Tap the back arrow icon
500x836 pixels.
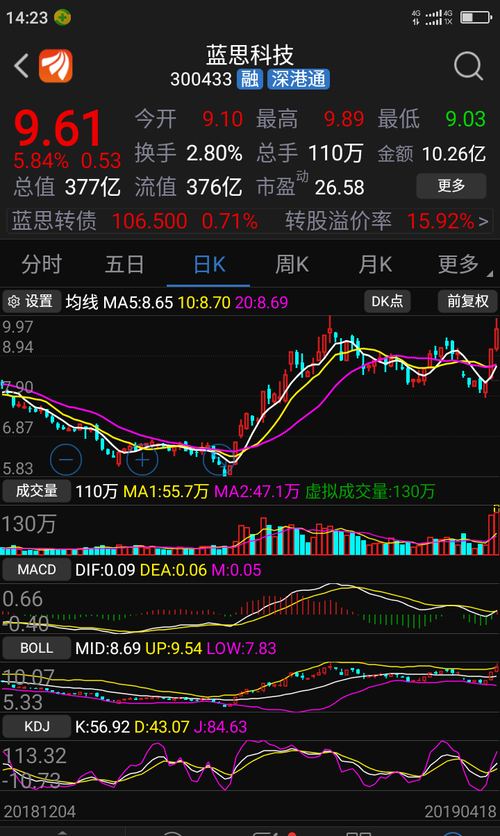pos(21,66)
